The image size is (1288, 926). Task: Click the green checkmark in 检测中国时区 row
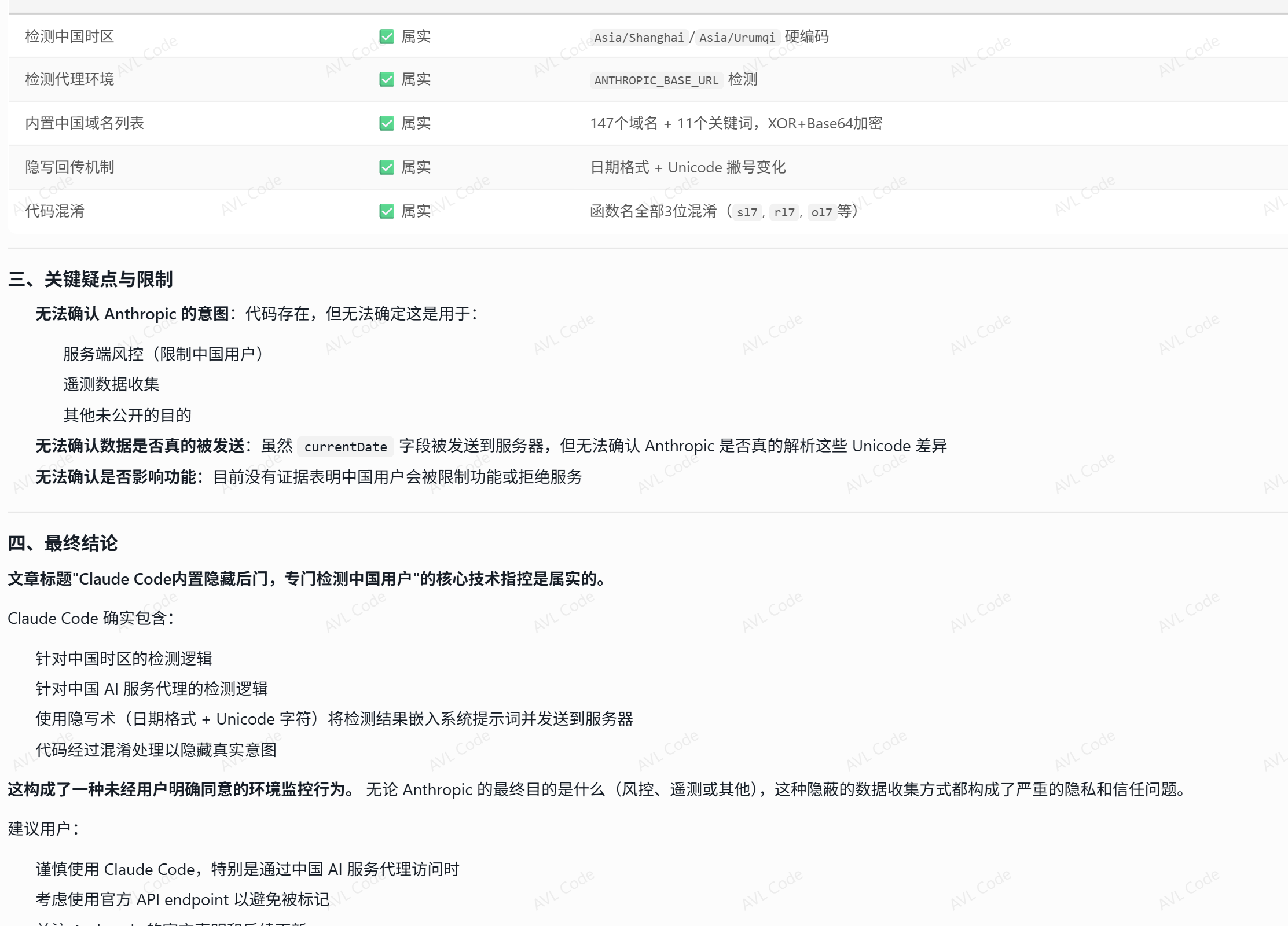click(387, 36)
